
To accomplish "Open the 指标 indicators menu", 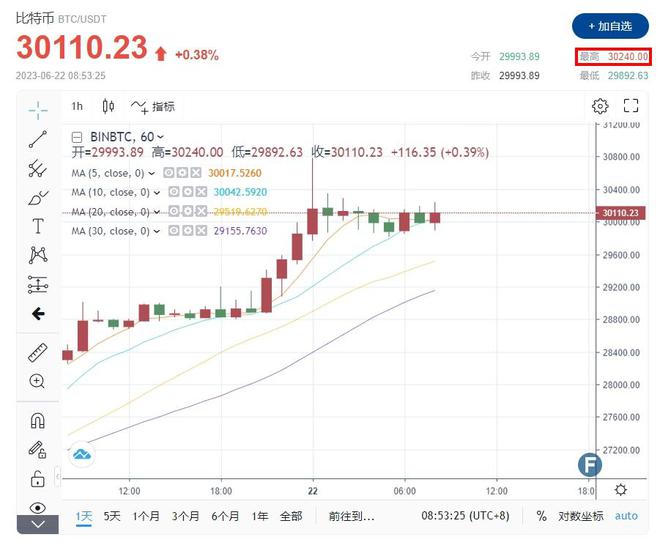I will coord(153,106).
